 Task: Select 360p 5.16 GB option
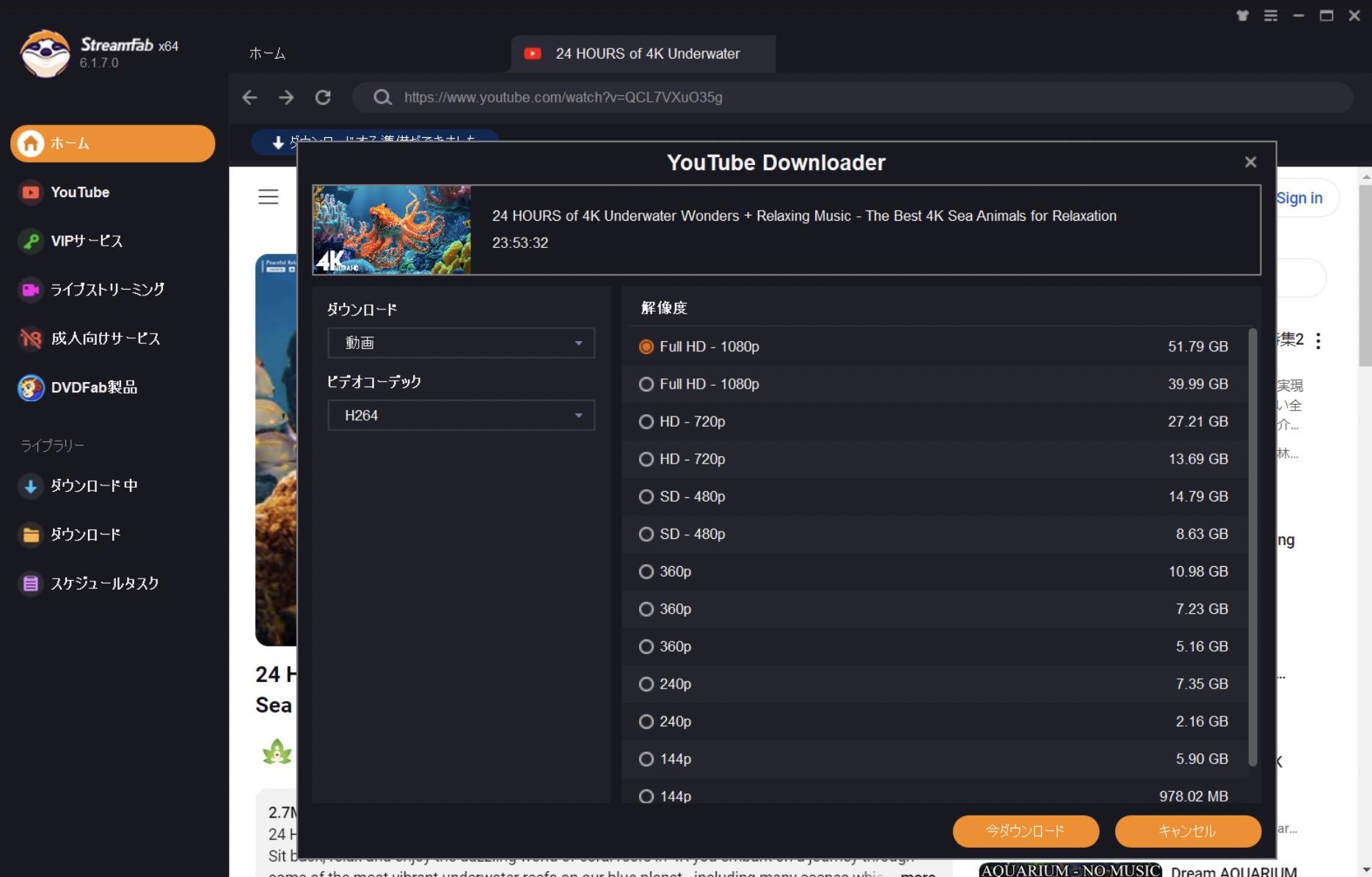click(934, 646)
